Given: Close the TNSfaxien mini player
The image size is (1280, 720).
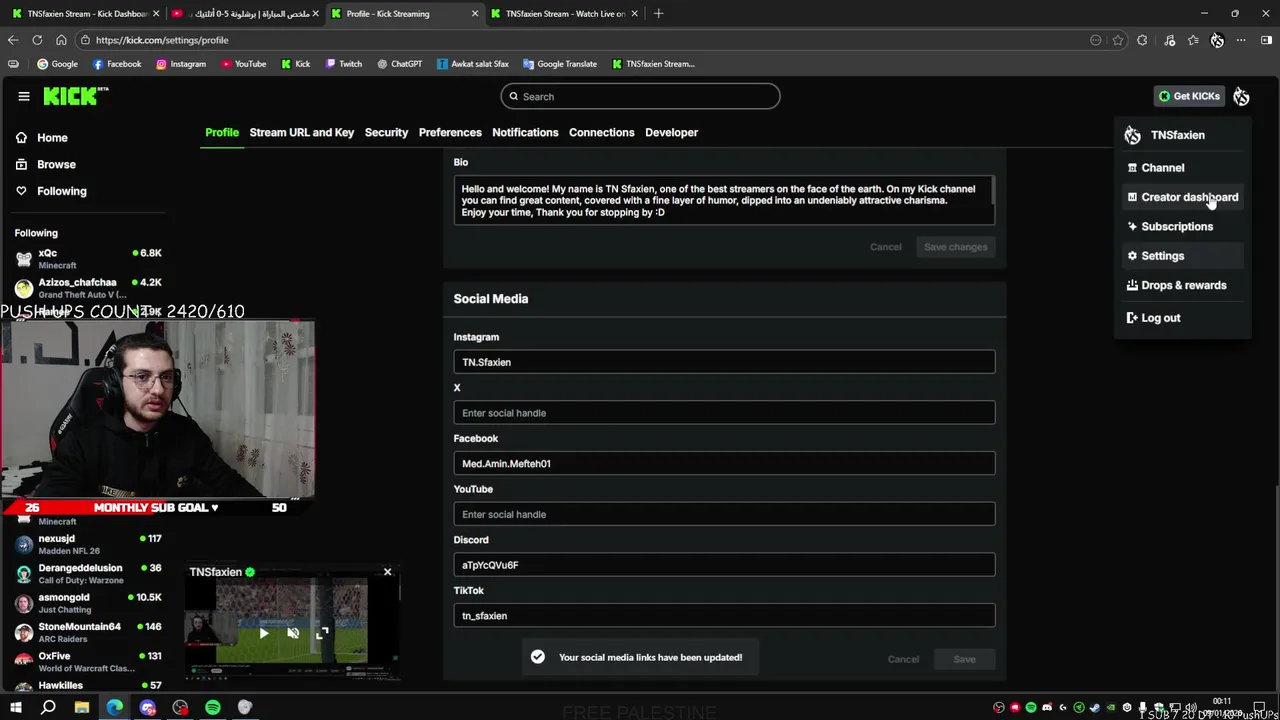Looking at the screenshot, I should pyautogui.click(x=387, y=572).
